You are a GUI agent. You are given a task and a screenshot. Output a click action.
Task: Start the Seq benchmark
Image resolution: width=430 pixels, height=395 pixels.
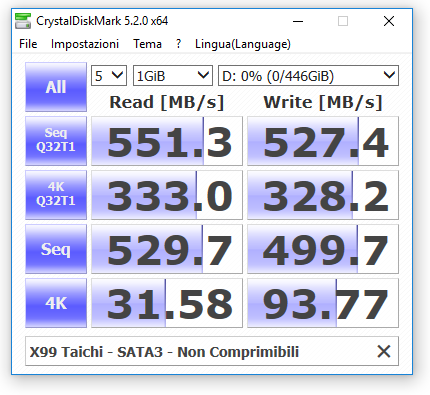click(56, 249)
